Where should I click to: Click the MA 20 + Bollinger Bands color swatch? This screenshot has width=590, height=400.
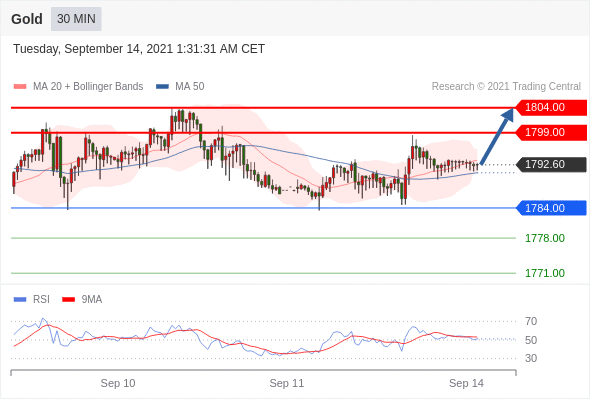click(x=20, y=87)
